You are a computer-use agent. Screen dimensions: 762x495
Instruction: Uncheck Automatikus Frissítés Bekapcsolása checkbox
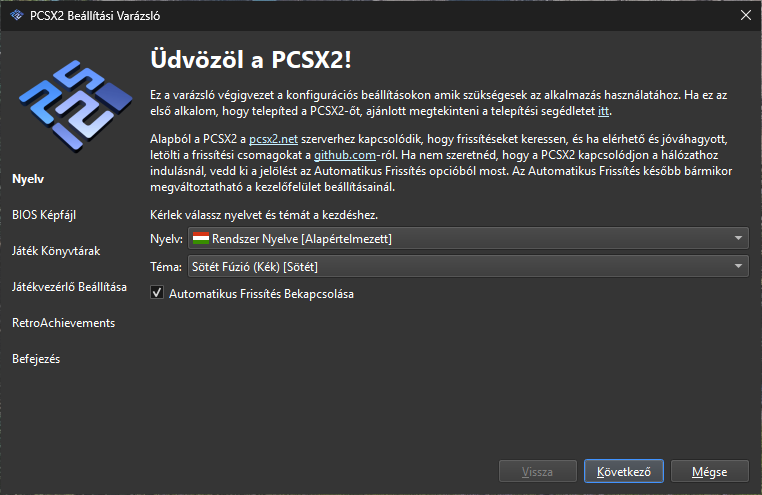click(157, 293)
